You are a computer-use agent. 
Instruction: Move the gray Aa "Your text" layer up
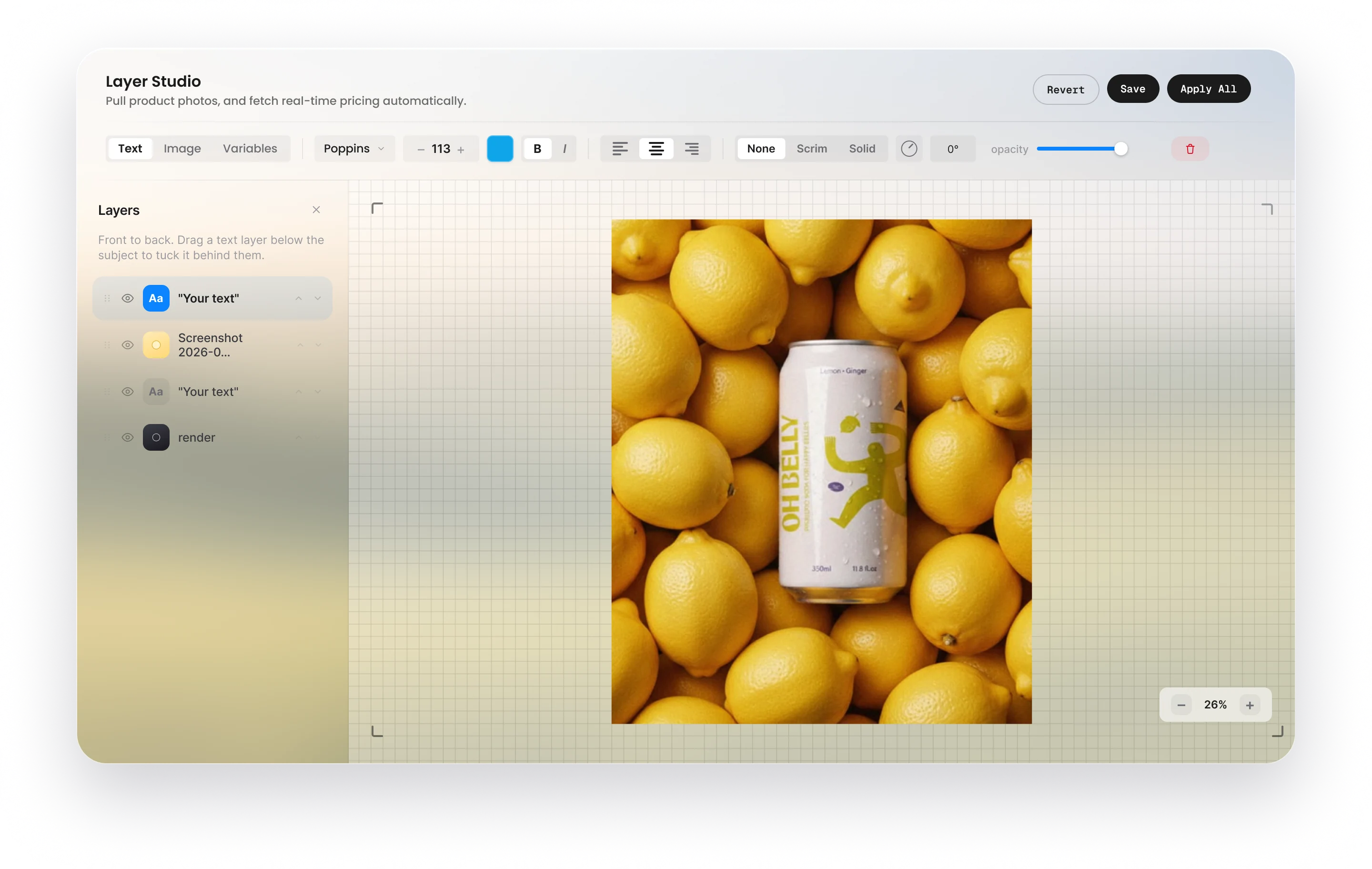click(299, 392)
